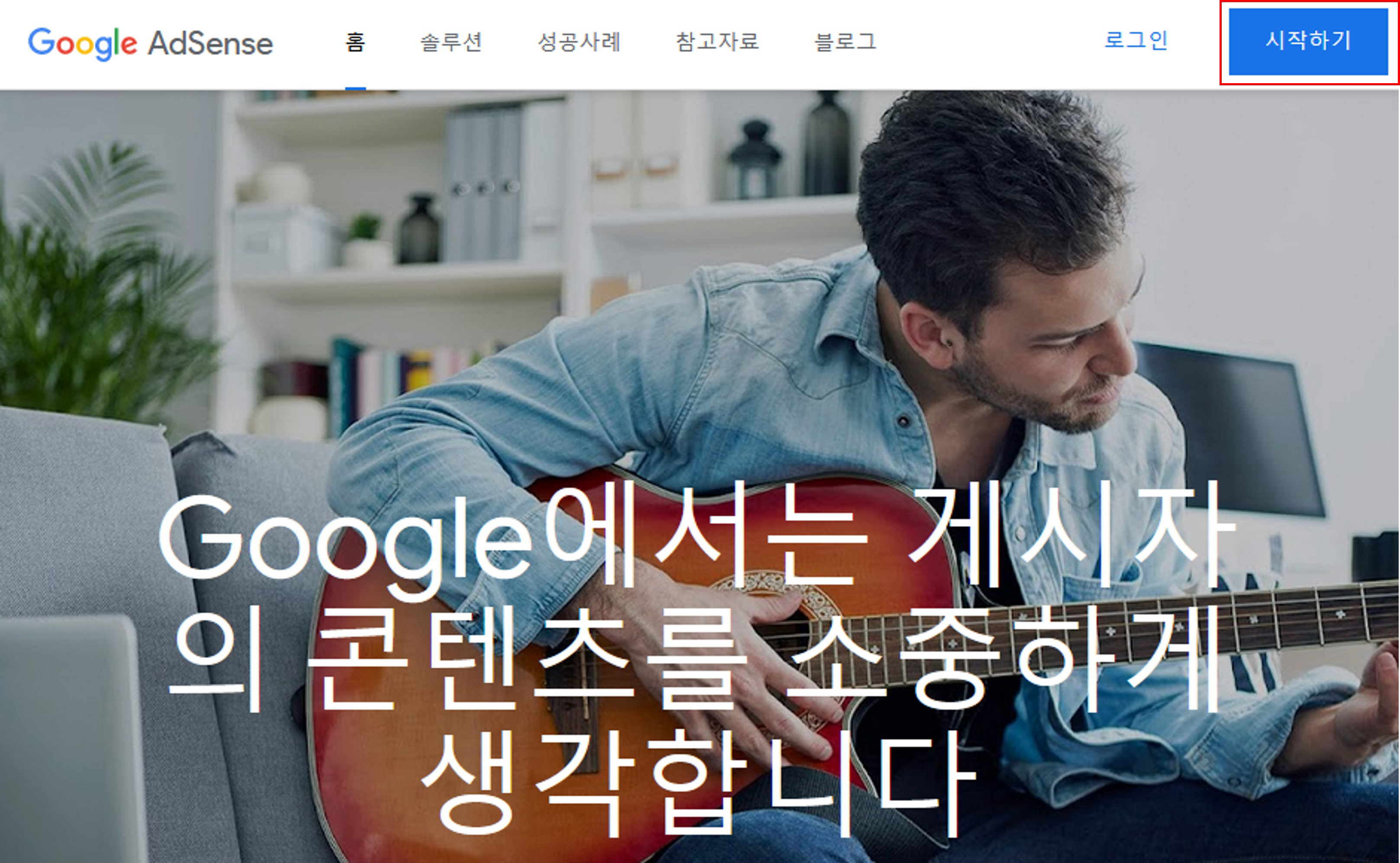
Task: Click the 로그인 link
Action: click(x=1136, y=41)
